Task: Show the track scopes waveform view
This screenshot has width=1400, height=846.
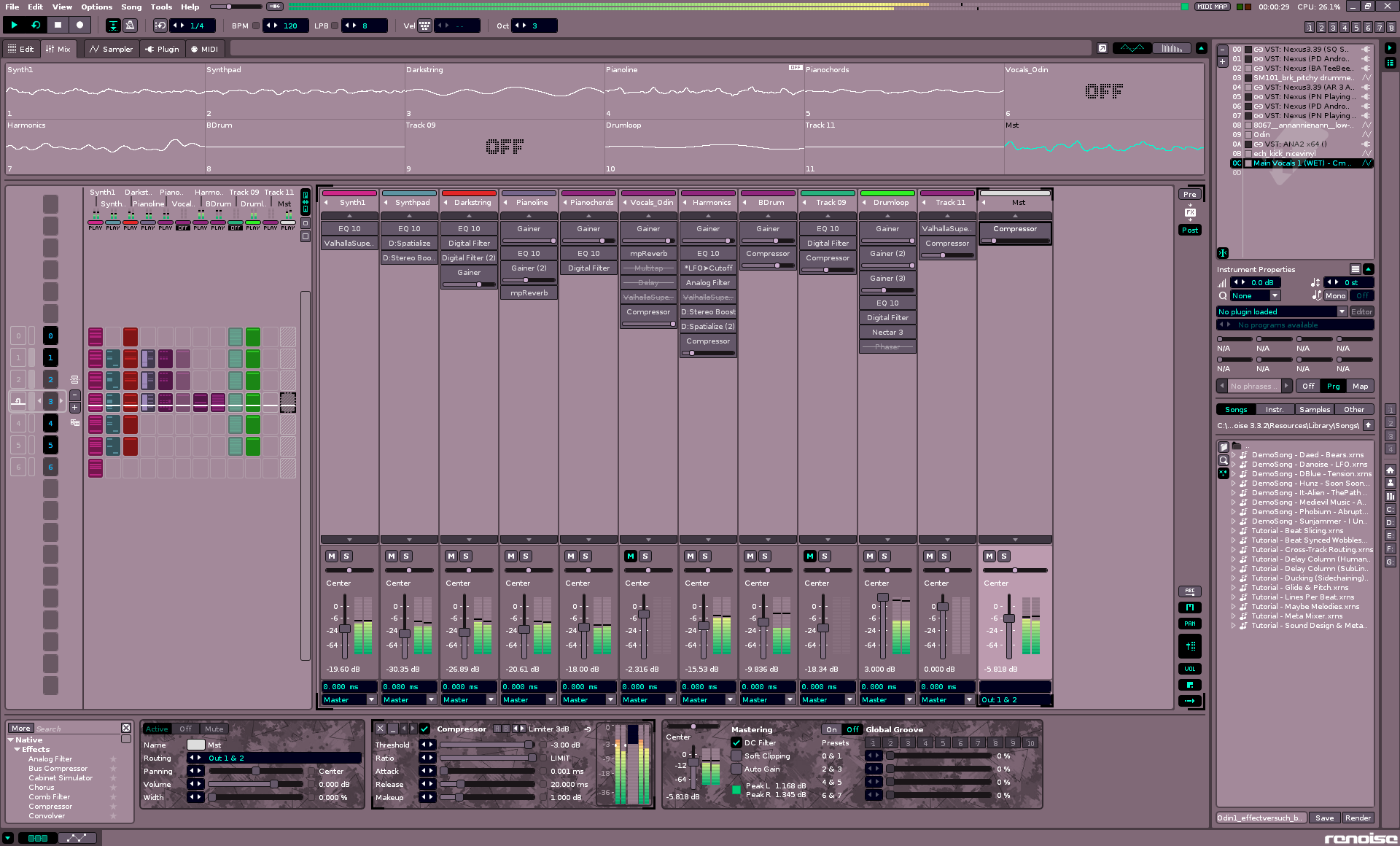Action: coord(1132,48)
